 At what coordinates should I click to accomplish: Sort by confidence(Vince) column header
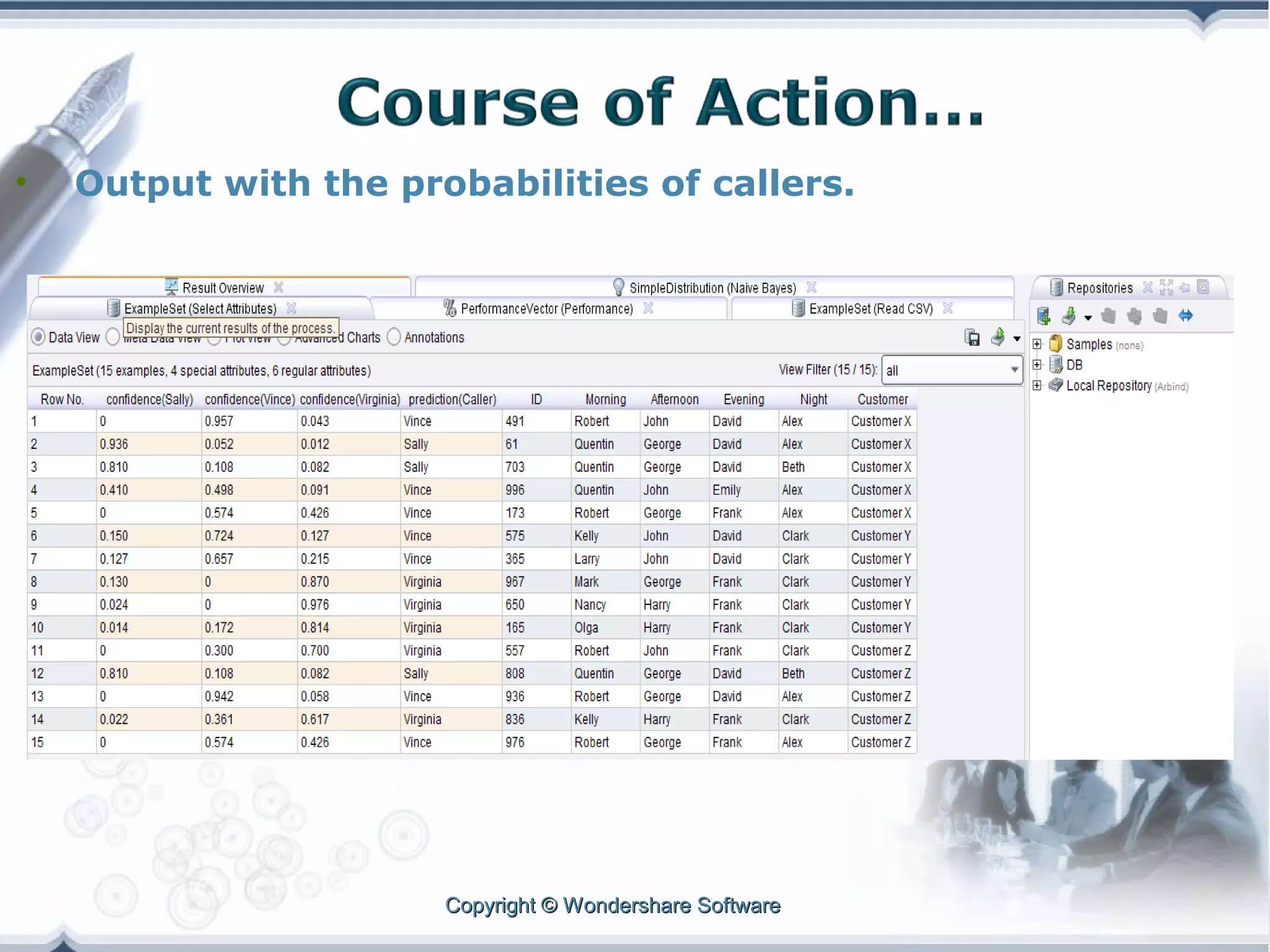[x=250, y=399]
